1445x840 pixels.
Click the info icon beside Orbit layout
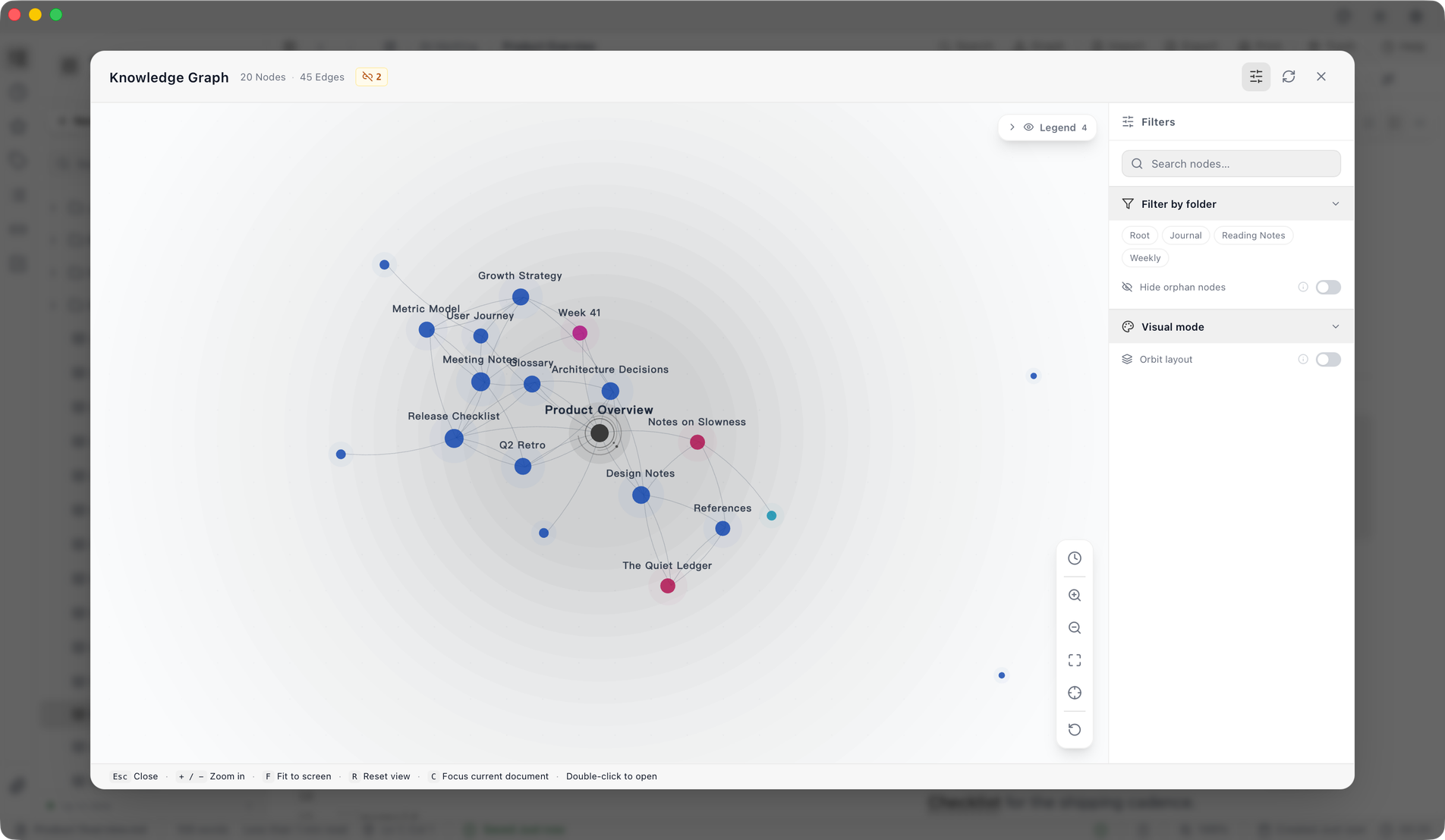[x=1303, y=360]
